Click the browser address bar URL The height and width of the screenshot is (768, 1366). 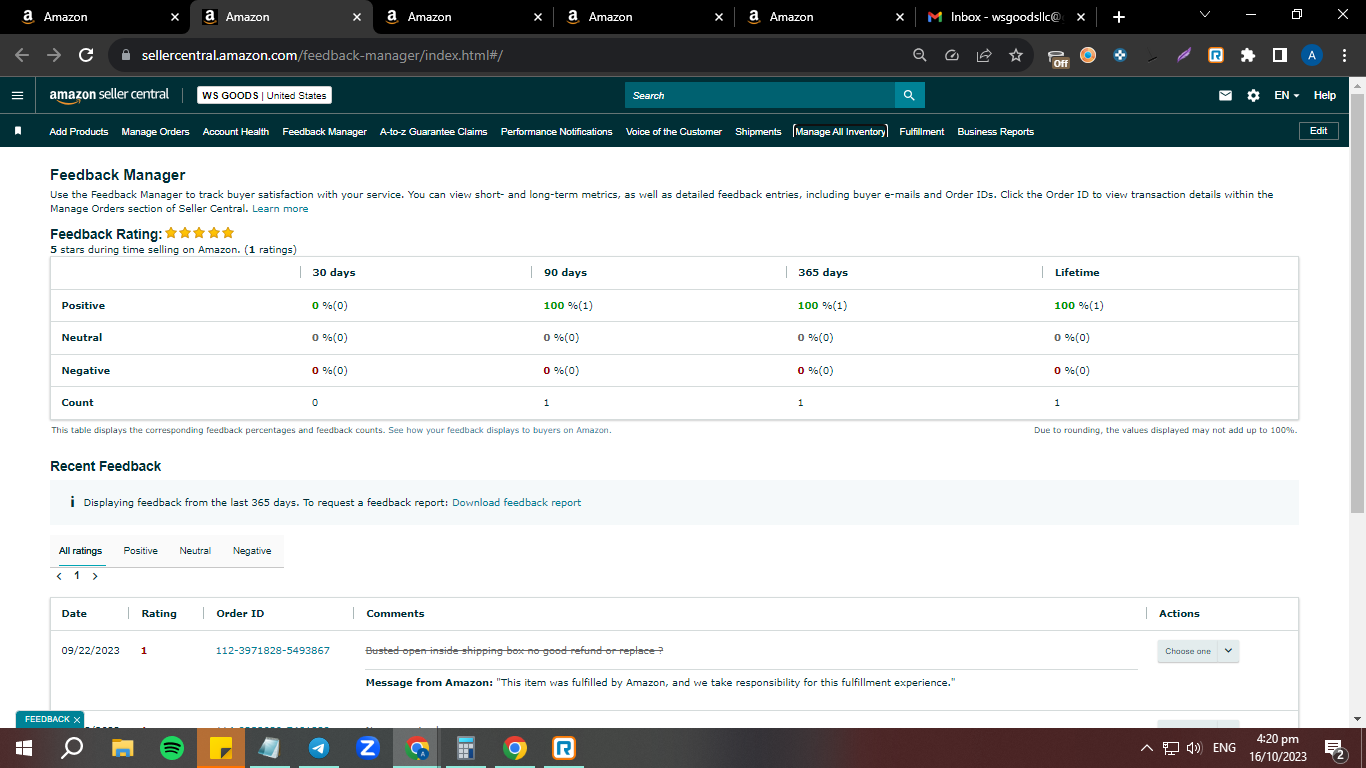click(x=322, y=56)
